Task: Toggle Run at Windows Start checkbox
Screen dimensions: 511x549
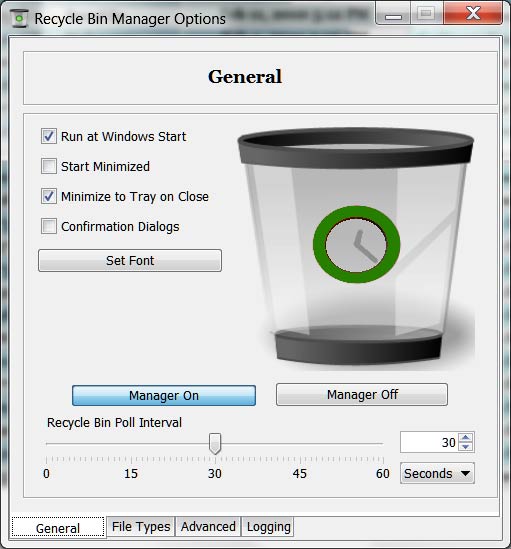Action: pyautogui.click(x=49, y=136)
